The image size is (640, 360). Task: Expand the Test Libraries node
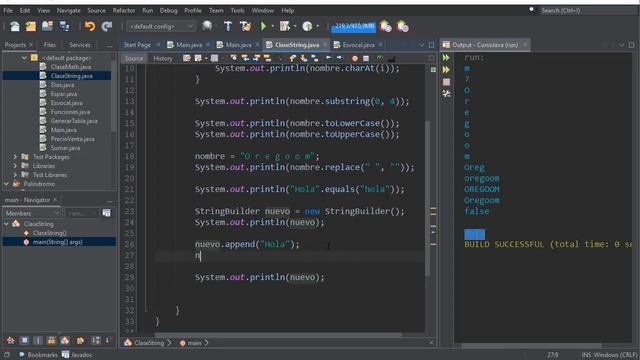[x=15, y=175]
